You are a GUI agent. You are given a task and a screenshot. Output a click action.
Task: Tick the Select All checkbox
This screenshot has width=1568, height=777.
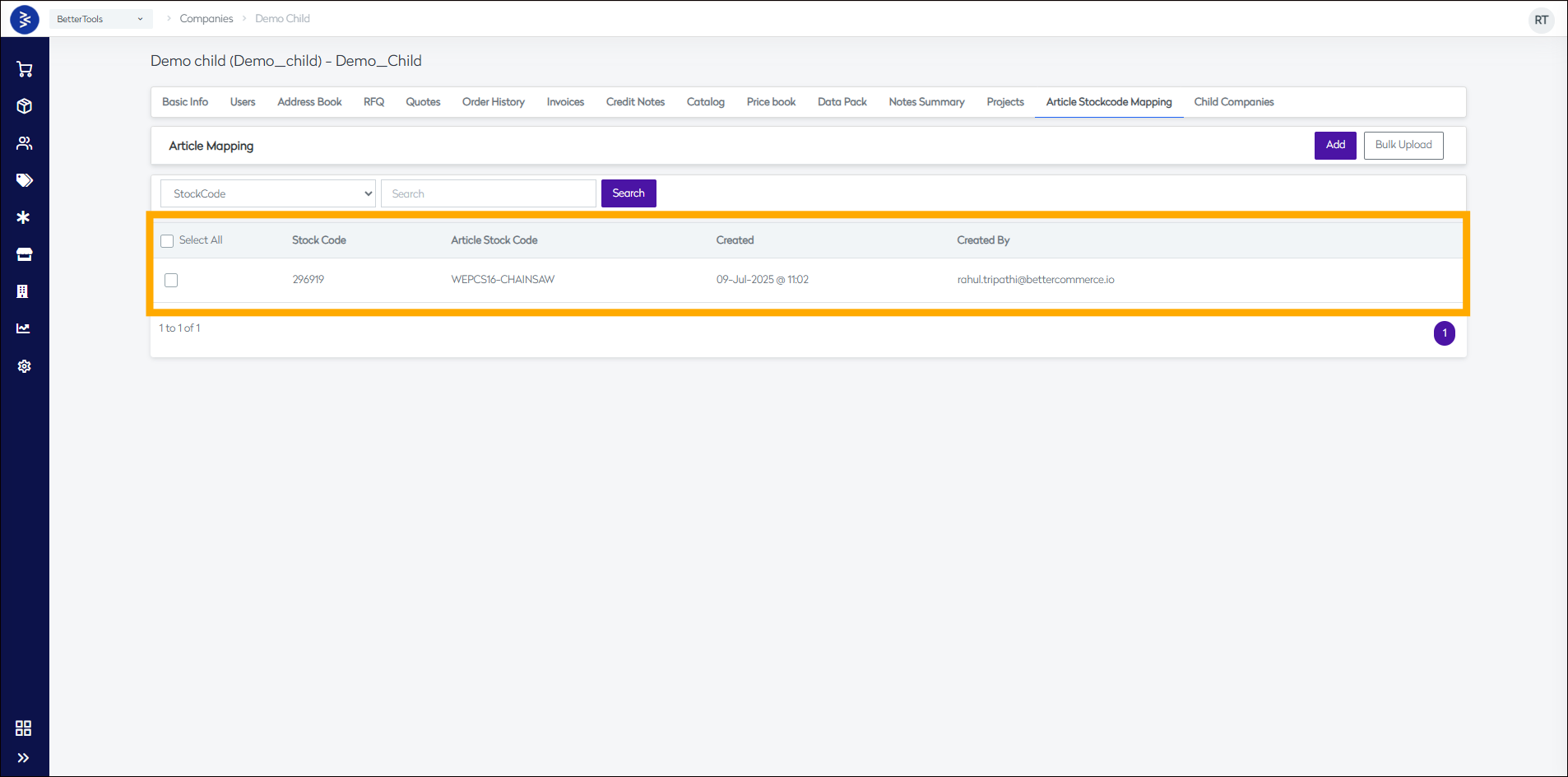167,241
